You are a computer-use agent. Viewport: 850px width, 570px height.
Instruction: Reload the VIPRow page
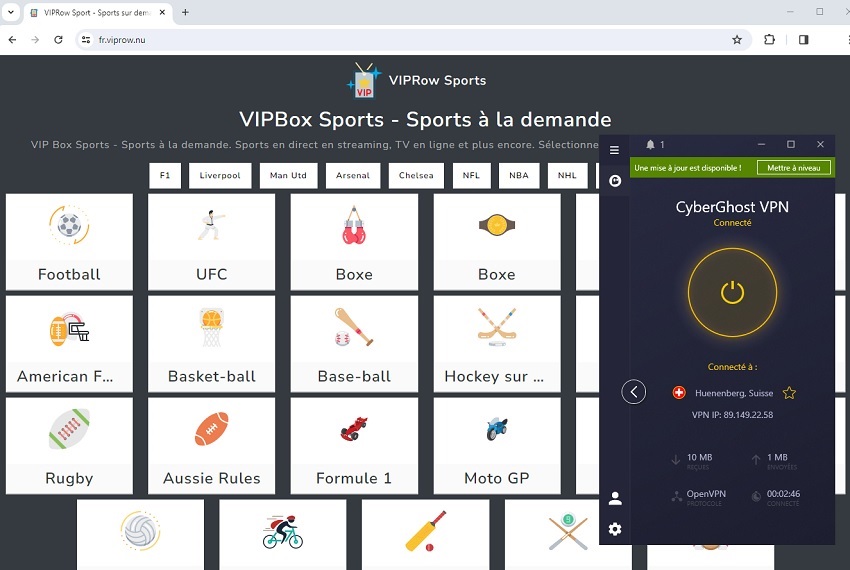click(x=59, y=40)
